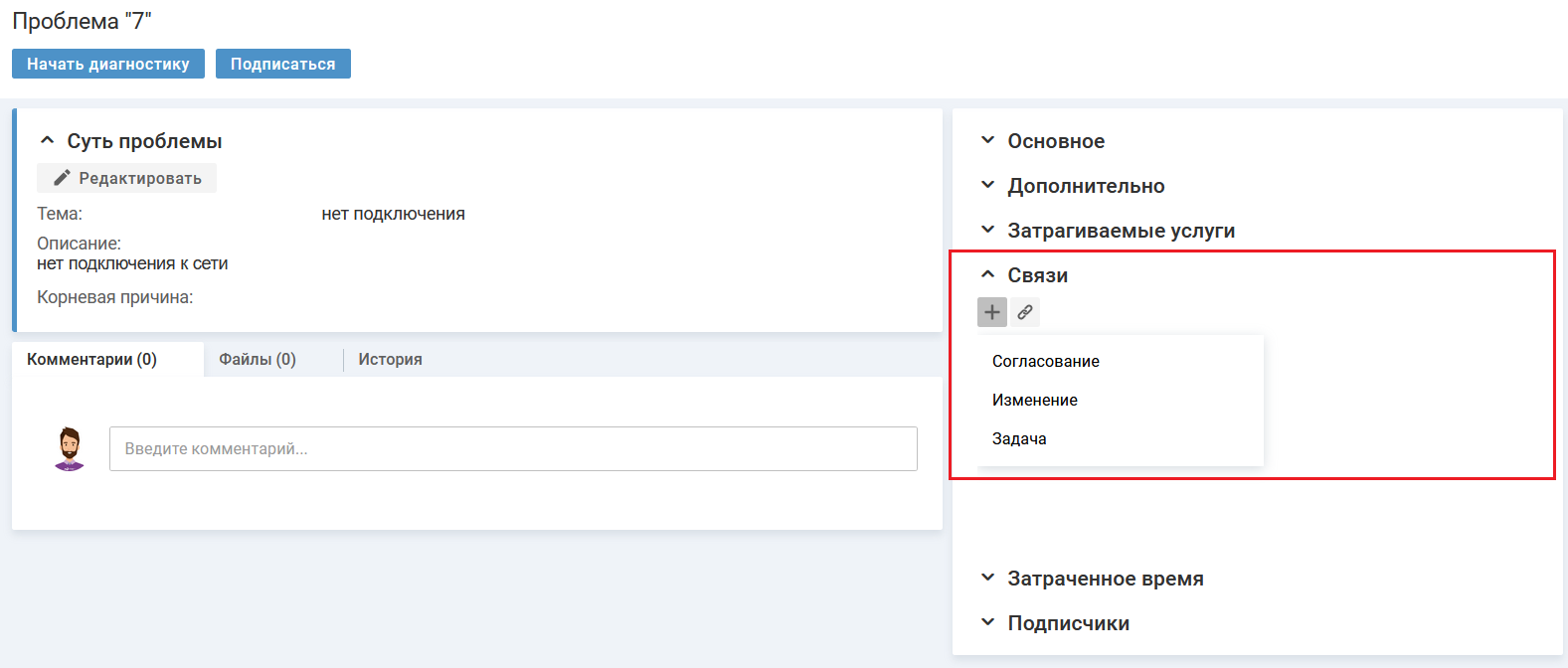The image size is (1568, 668).
Task: Expand the Подписчики section
Action: [987, 623]
